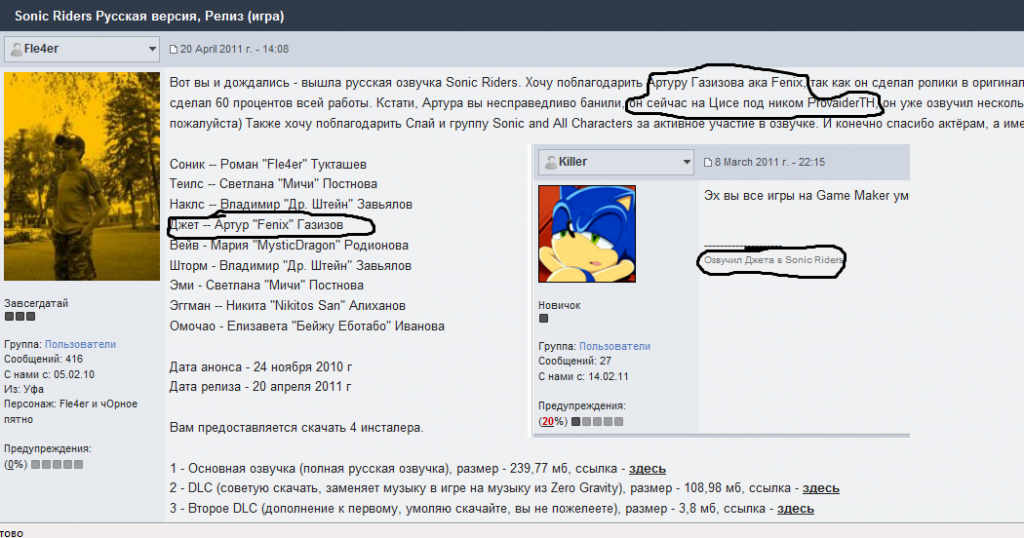Select line Эггман -- Никита "Nikitos San" Алиханов
The height and width of the screenshot is (538, 1024).
pyautogui.click(x=287, y=305)
